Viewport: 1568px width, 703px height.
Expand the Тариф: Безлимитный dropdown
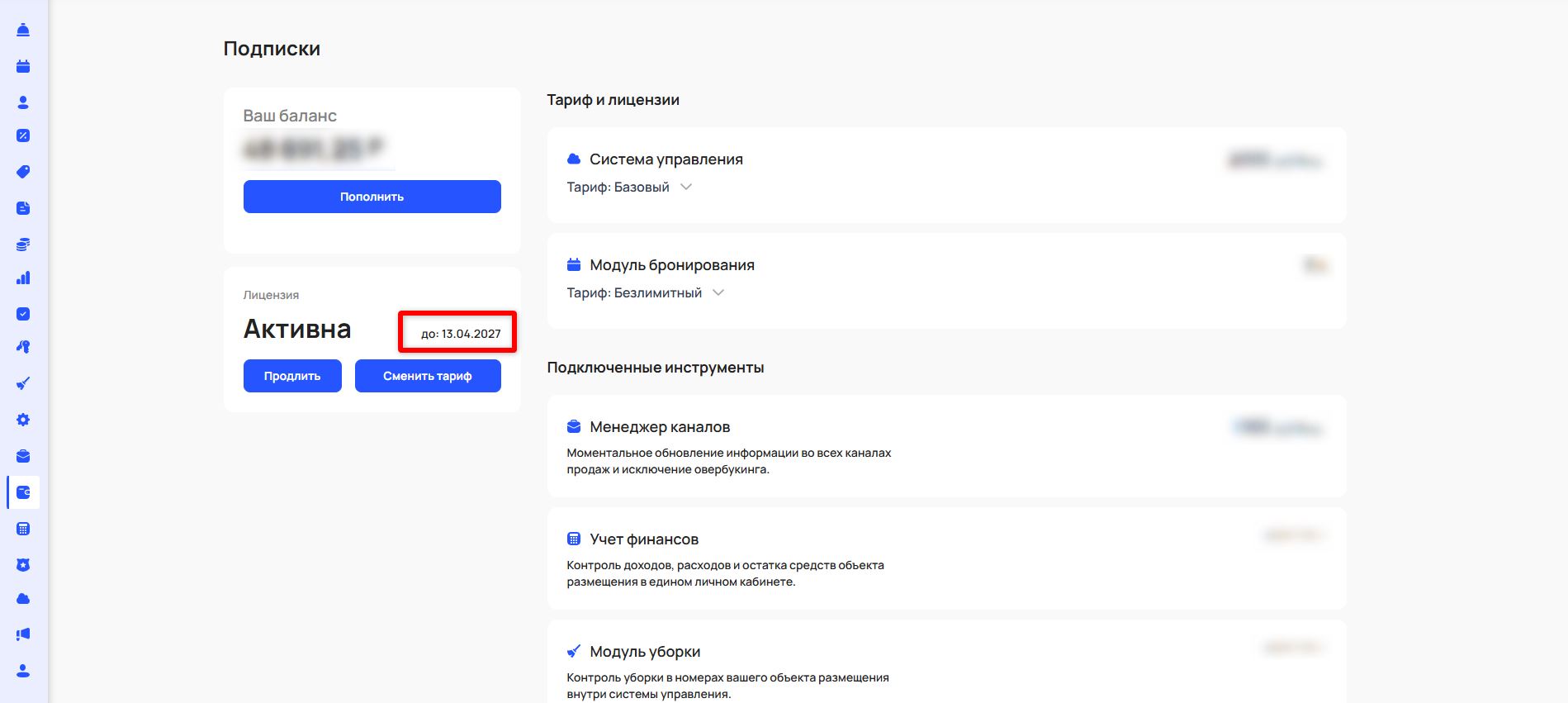click(x=718, y=293)
